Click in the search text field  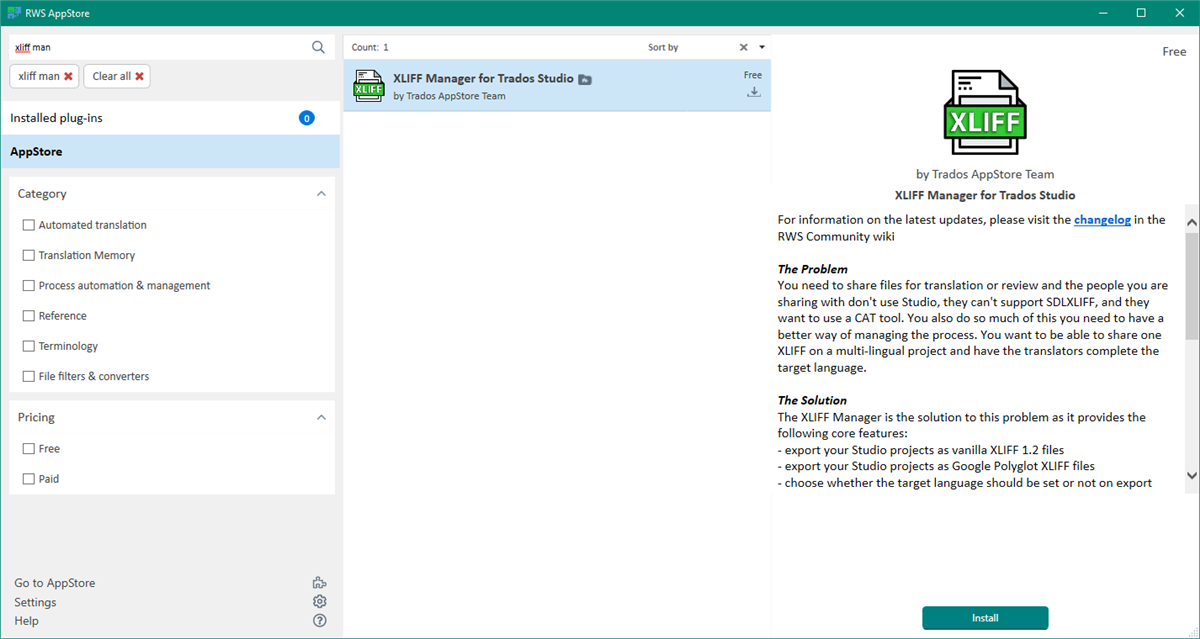160,47
